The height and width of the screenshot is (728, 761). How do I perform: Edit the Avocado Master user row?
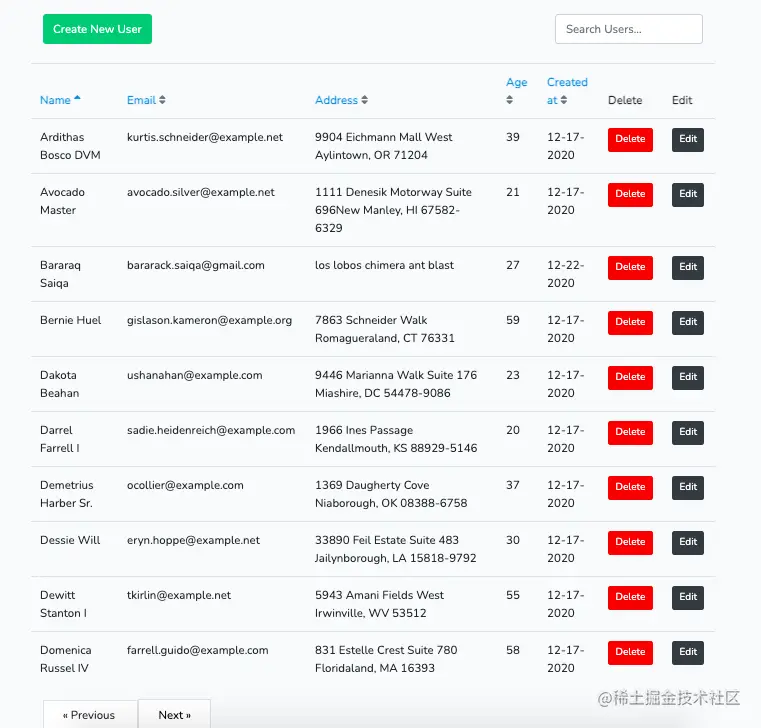(688, 194)
